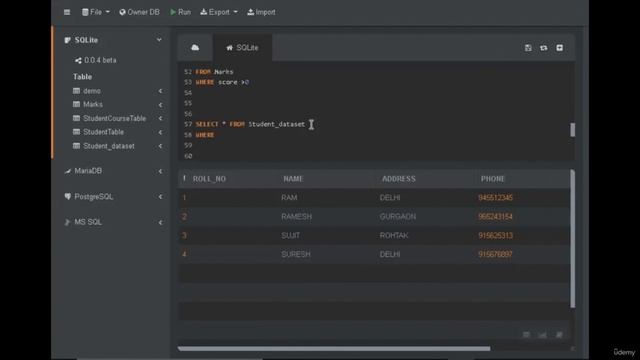Collapse the SQLite sidebar section
This screenshot has height=360, width=640.
(159, 40)
